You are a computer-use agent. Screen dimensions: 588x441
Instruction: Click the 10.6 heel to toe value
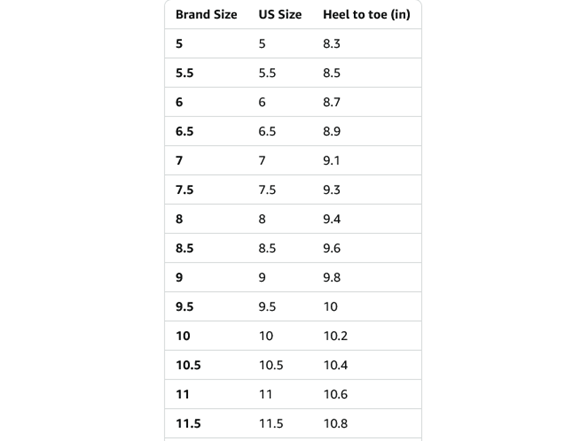point(335,394)
